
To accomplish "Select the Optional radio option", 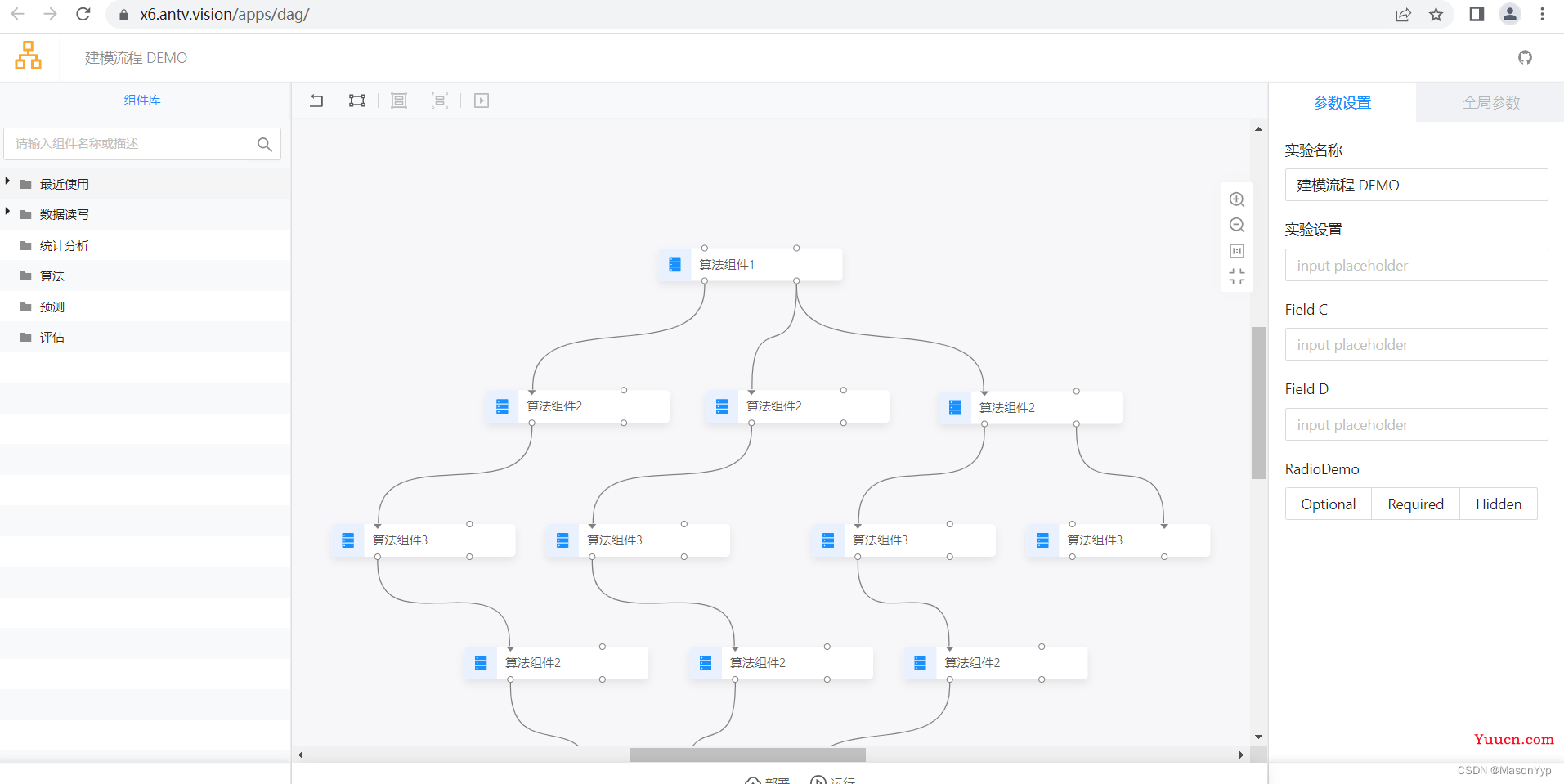I will [x=1329, y=504].
